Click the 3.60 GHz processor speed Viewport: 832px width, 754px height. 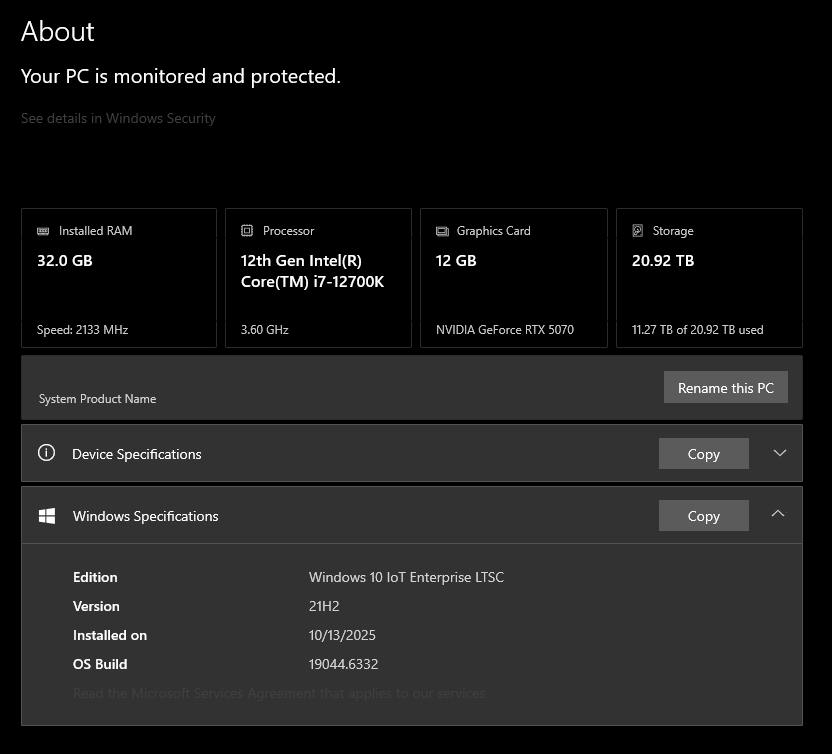(x=264, y=330)
